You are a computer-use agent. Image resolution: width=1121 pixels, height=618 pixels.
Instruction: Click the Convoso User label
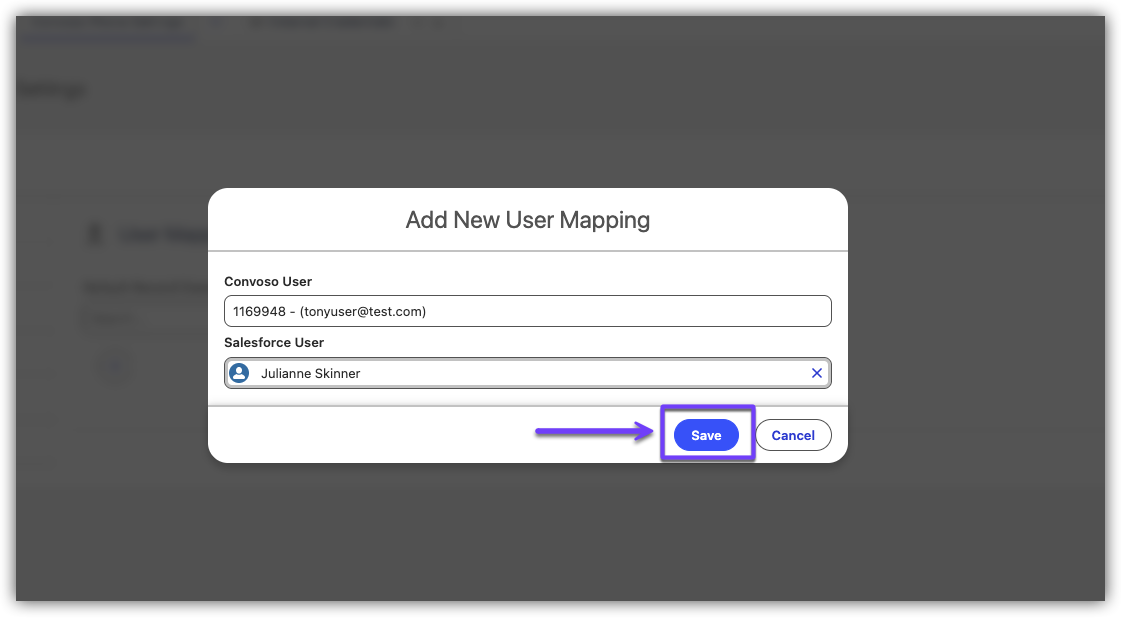click(x=268, y=282)
